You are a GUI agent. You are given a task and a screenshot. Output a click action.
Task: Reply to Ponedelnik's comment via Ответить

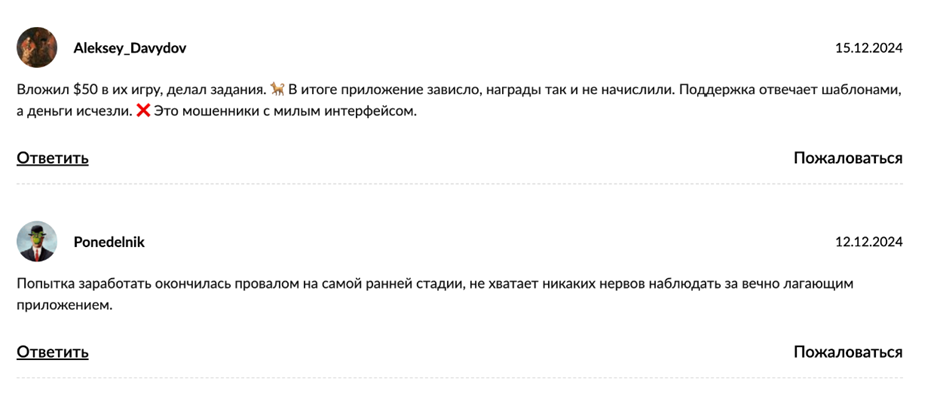click(x=53, y=352)
